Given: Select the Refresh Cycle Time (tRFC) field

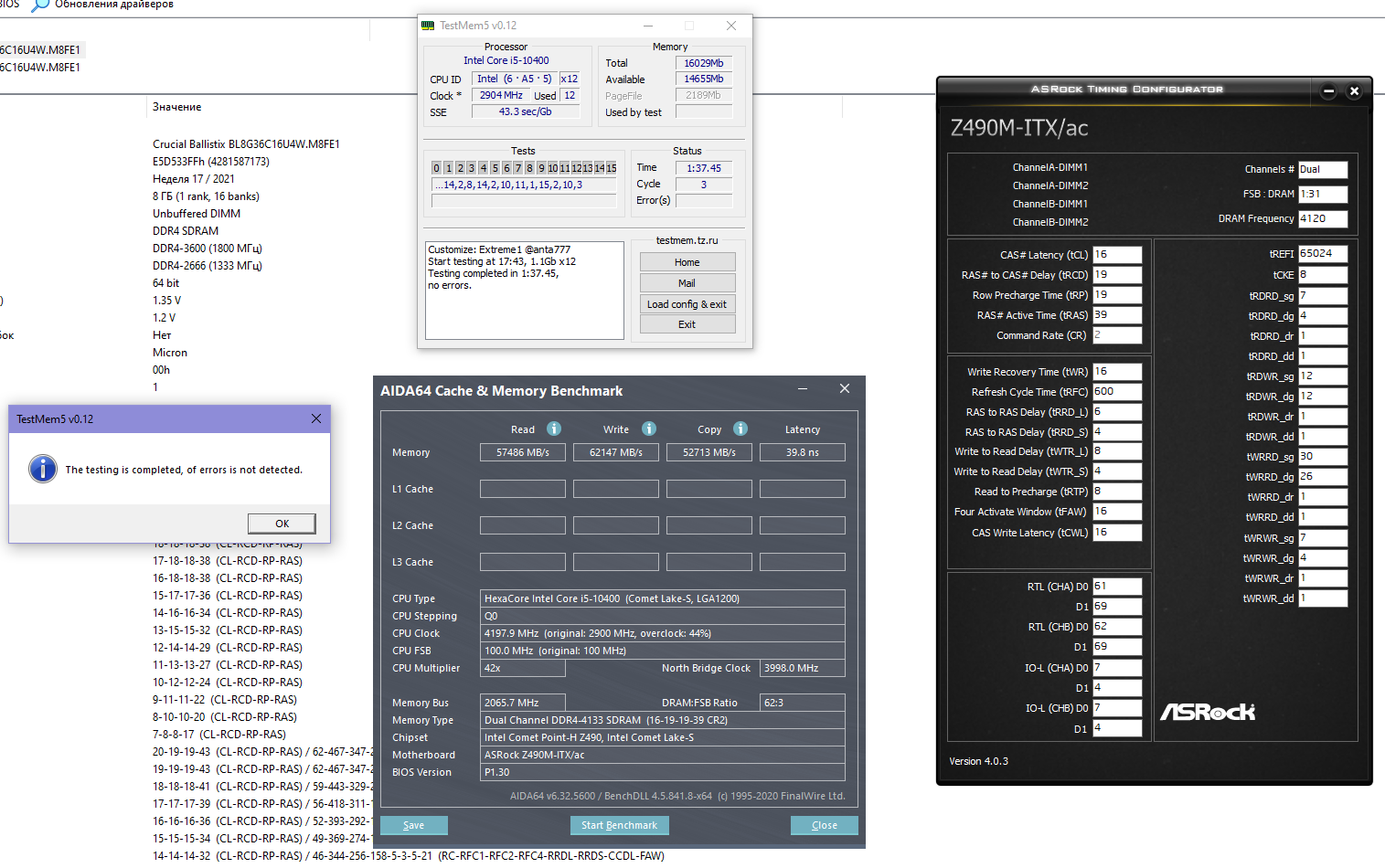Looking at the screenshot, I should [x=1117, y=392].
